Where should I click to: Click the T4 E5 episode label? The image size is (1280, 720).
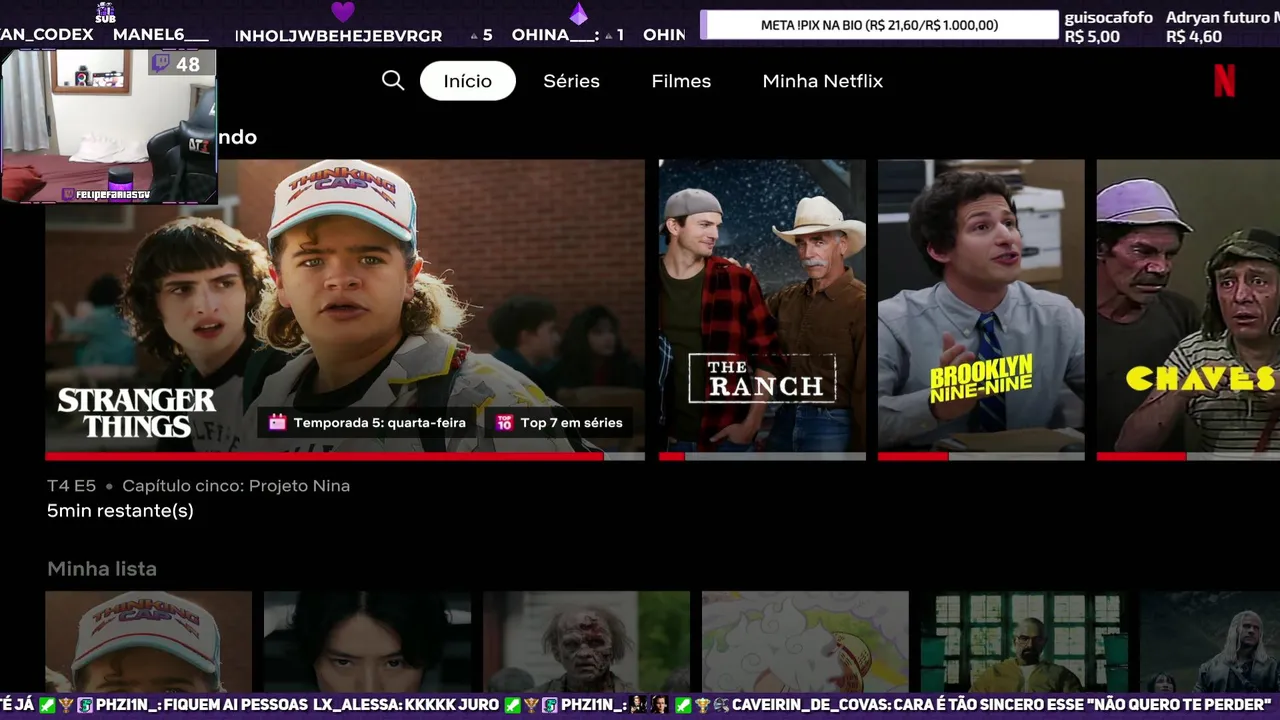(71, 486)
